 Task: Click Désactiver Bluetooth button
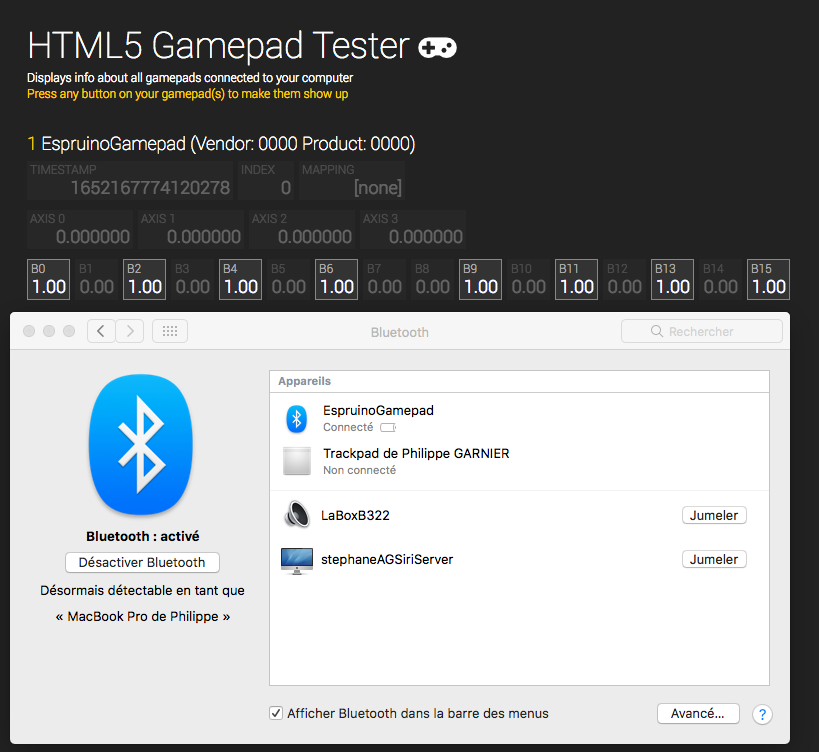click(x=142, y=562)
